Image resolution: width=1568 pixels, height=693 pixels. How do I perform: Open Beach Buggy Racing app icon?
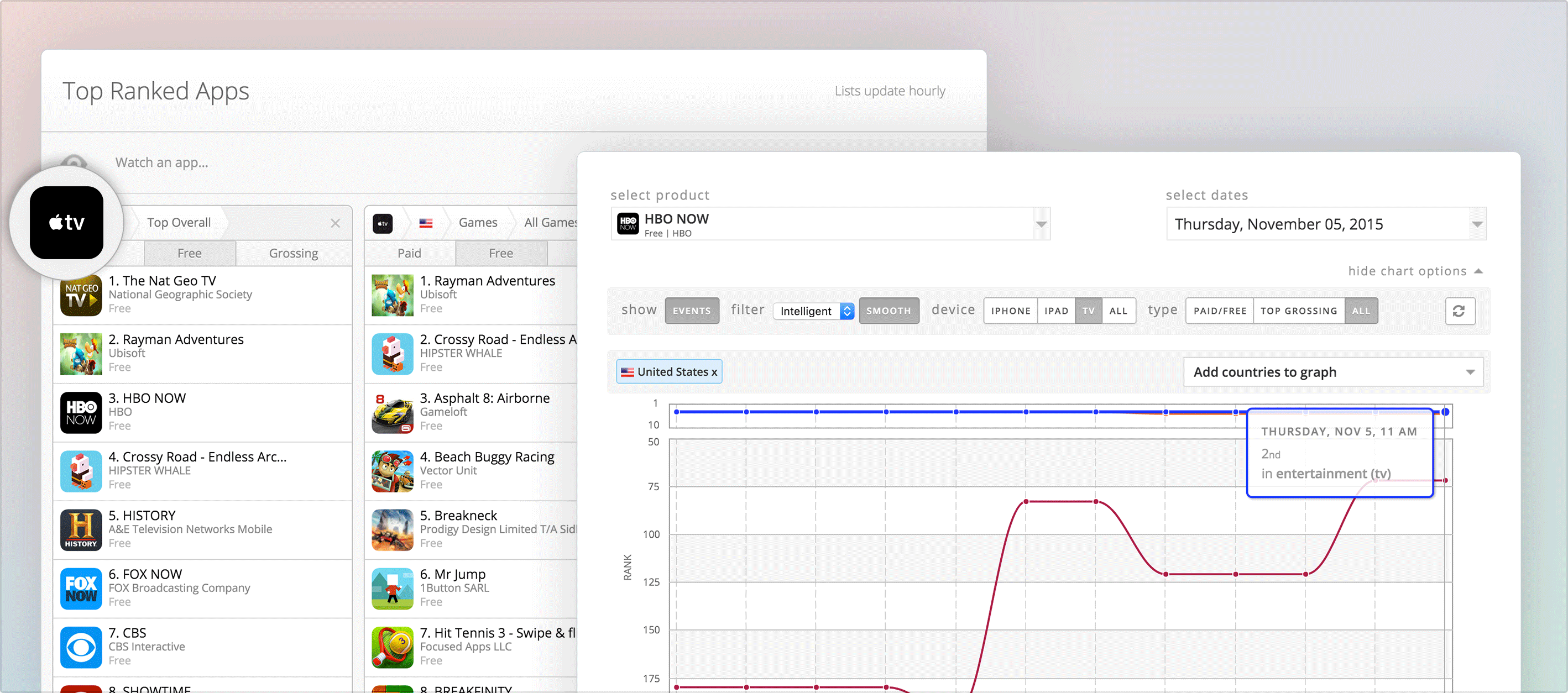[x=393, y=471]
